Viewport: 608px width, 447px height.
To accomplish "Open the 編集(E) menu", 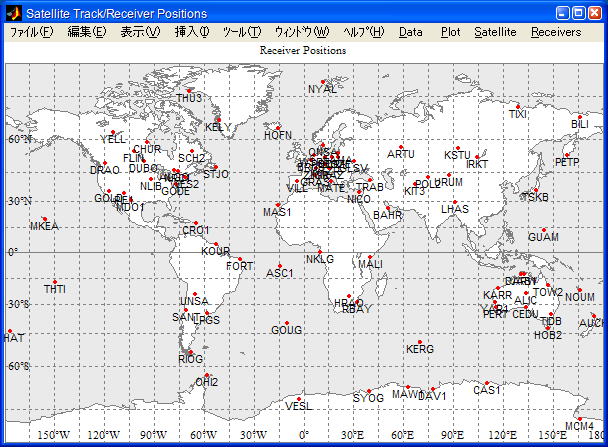I will [87, 32].
